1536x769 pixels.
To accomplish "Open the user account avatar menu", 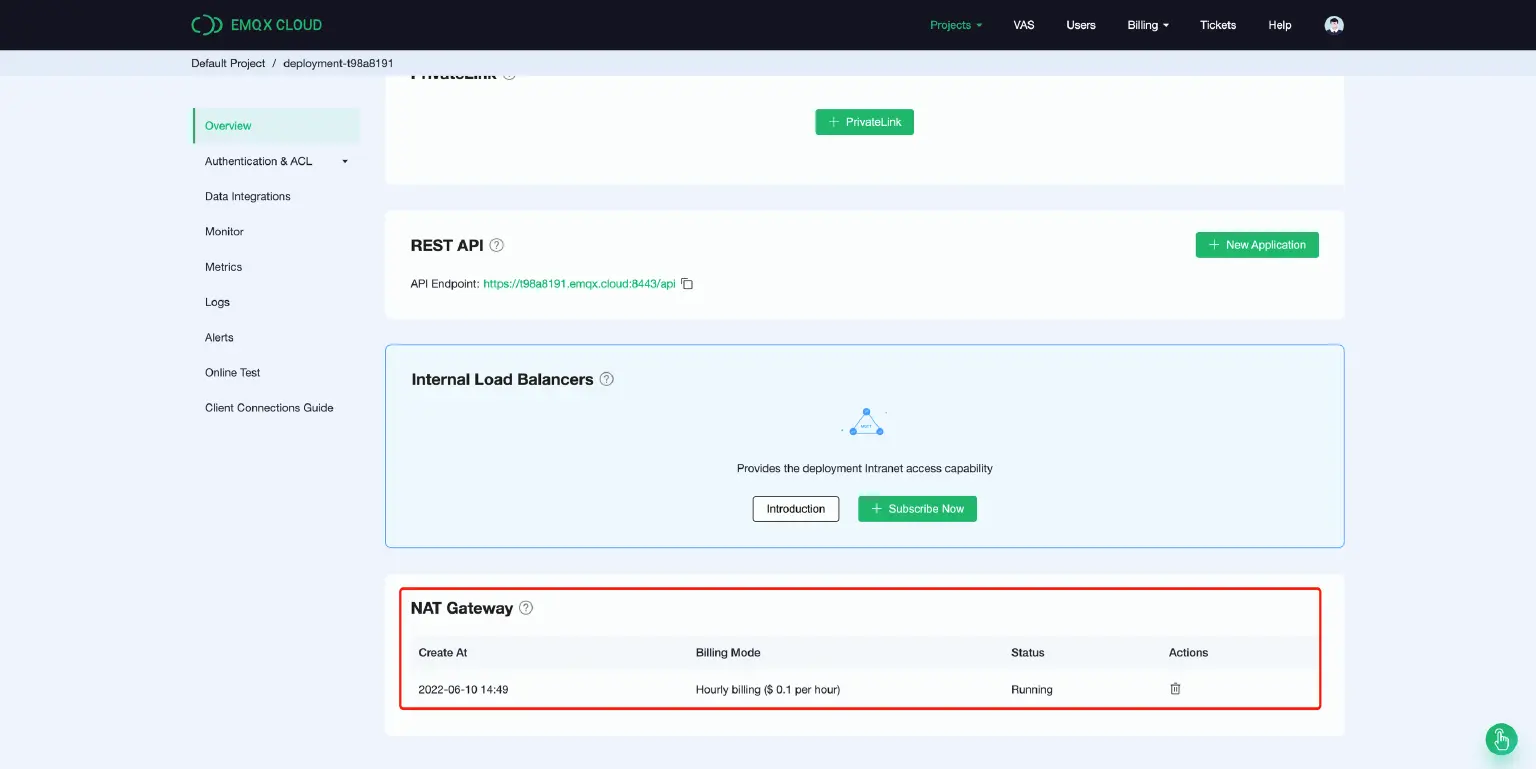I will [x=1334, y=24].
